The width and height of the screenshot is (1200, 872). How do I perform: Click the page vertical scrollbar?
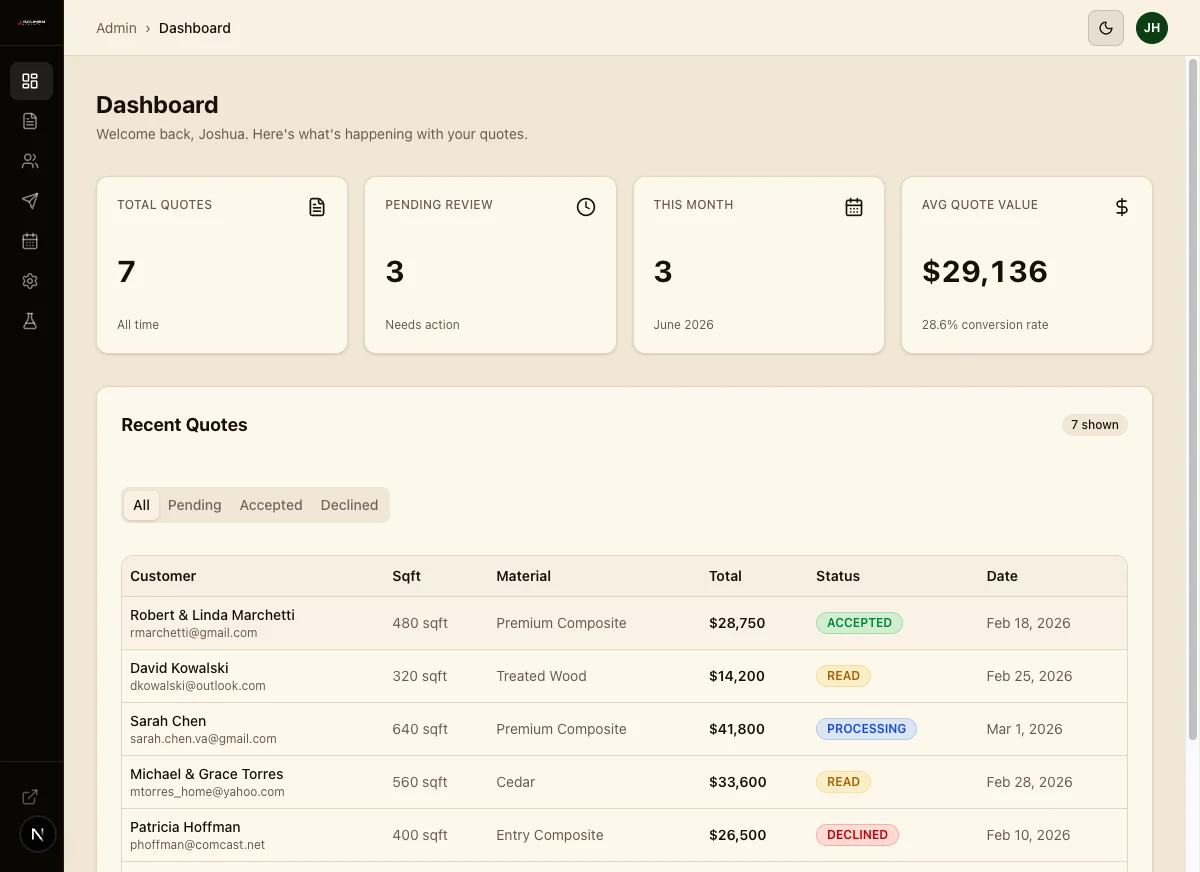coord(1192,400)
